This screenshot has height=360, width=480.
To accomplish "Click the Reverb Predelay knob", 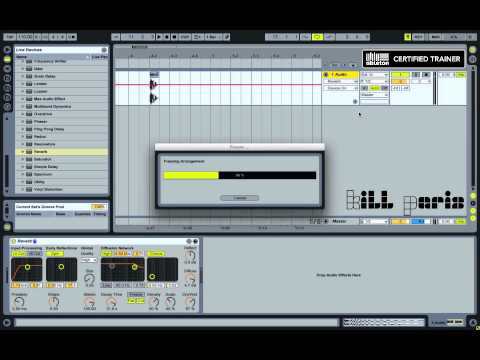I will pyautogui.click(x=19, y=302).
